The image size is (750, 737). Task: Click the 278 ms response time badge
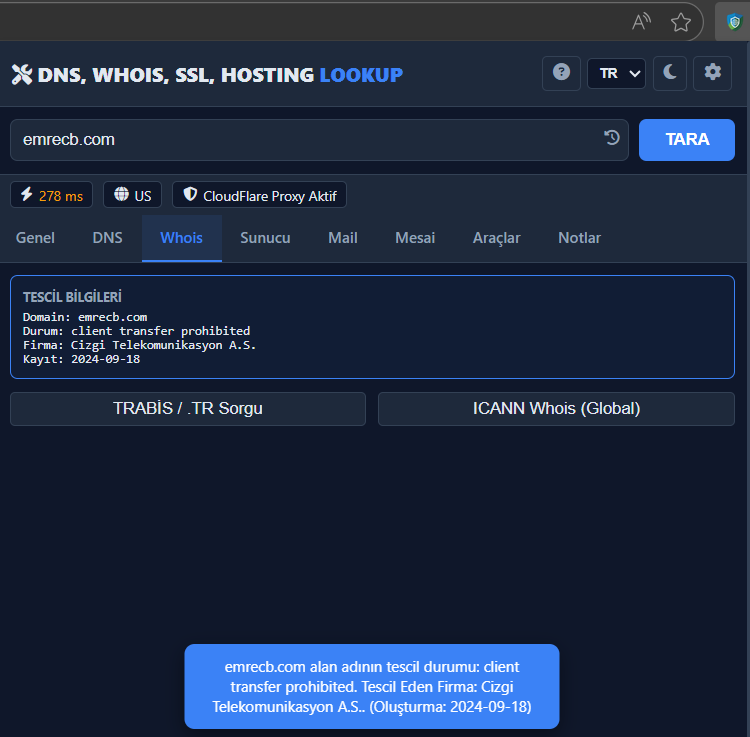click(51, 195)
